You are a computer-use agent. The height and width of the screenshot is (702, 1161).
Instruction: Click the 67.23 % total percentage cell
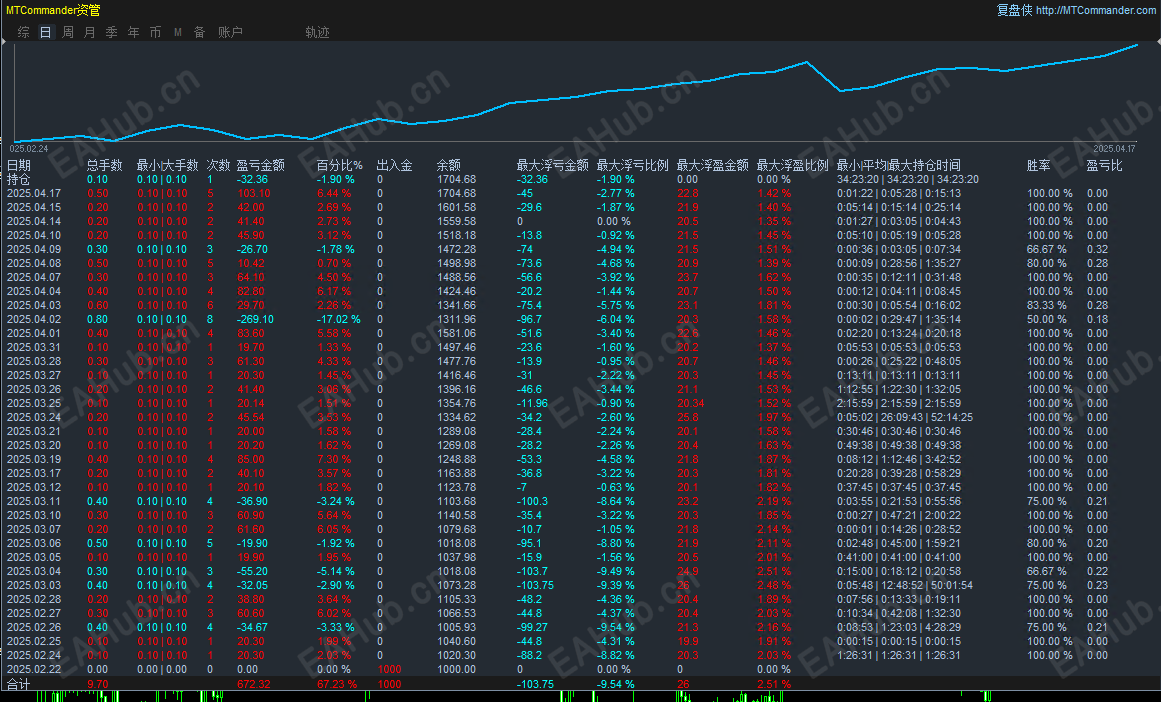337,684
